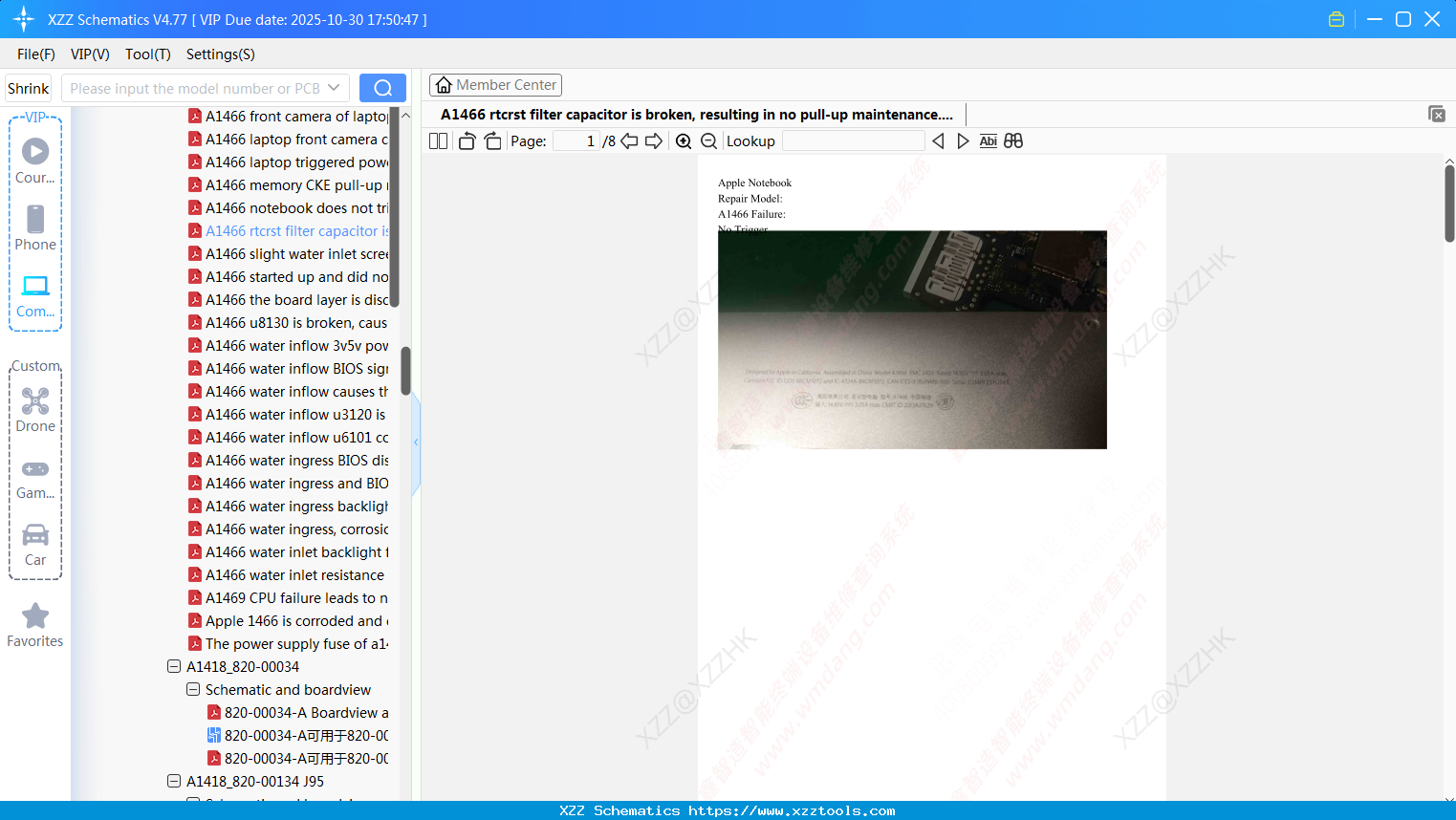Rotate the page counterclockwise

tap(467, 140)
